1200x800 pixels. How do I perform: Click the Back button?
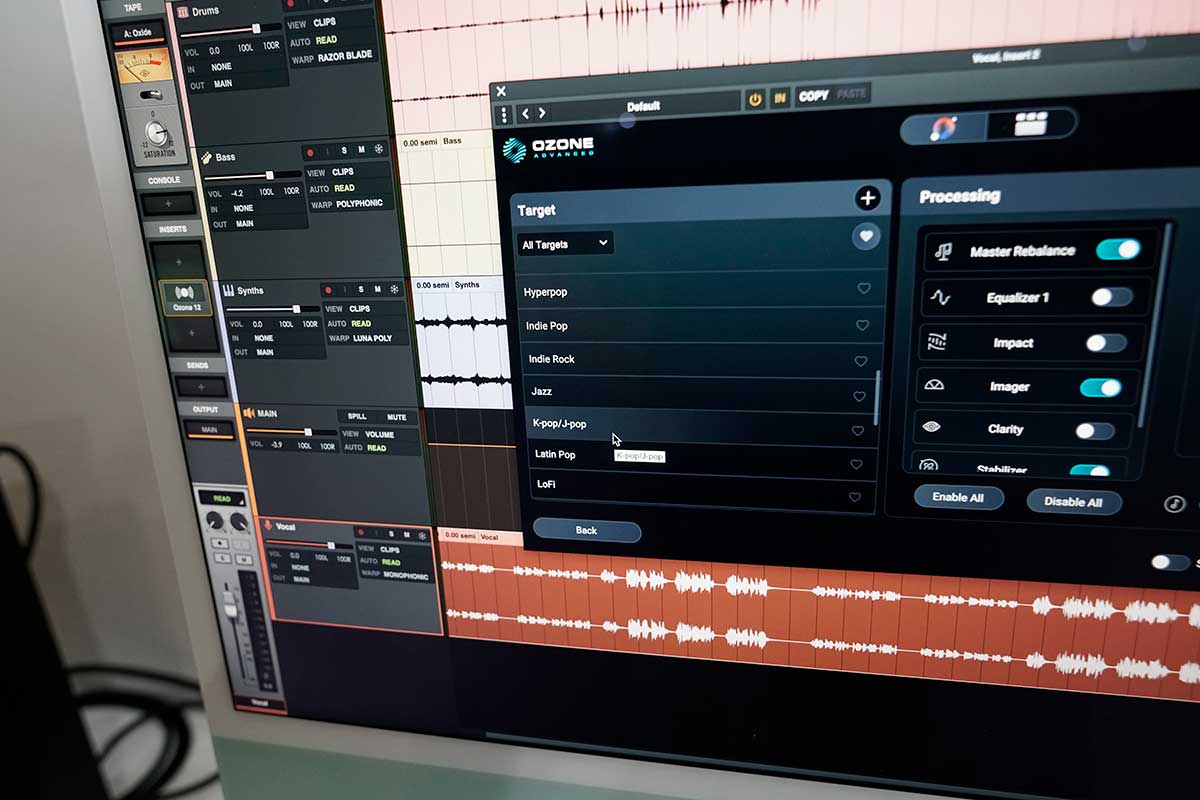click(x=586, y=530)
